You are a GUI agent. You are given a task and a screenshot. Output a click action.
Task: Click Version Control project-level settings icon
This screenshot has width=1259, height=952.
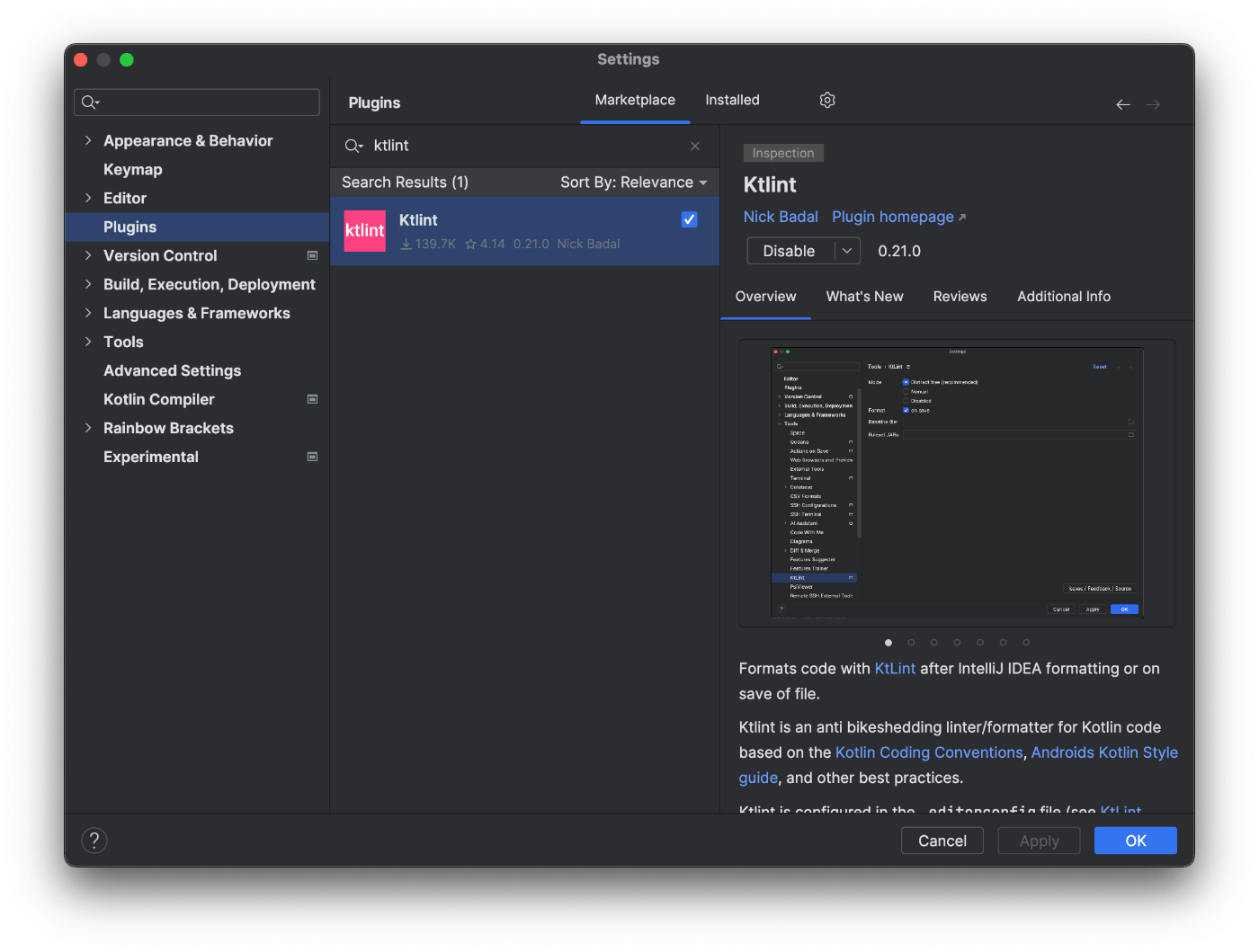pos(312,255)
